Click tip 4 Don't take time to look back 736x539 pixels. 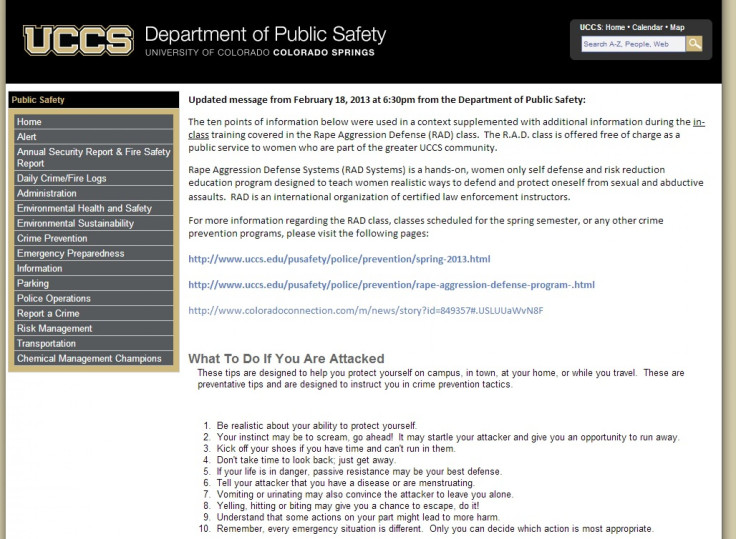tap(306, 460)
